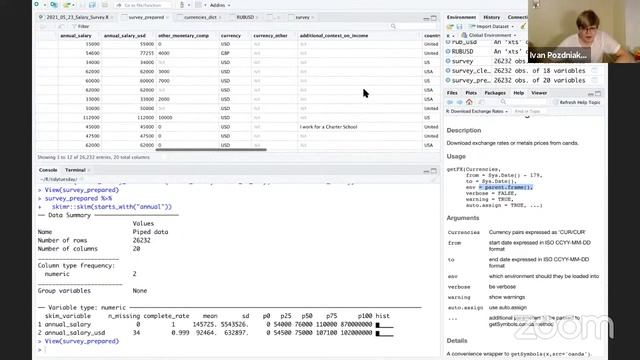Go forward in Help pane
Viewport: 640px width, 360px height.
[460, 102]
